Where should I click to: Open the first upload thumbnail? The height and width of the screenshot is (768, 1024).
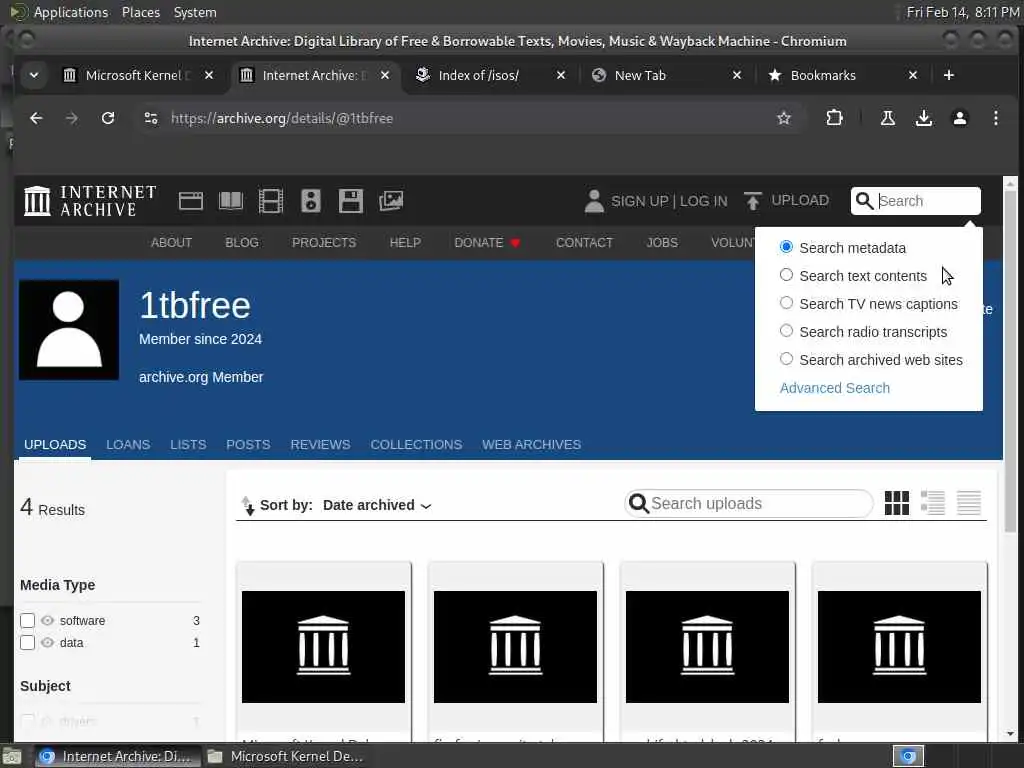coord(323,647)
